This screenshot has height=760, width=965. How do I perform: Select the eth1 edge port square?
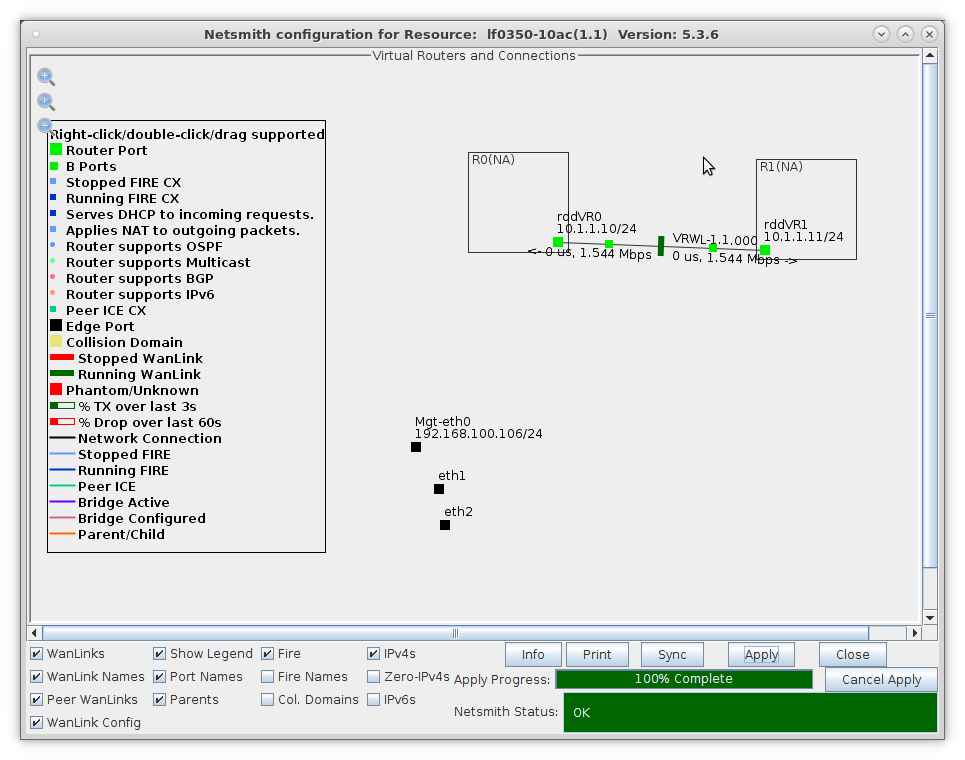(439, 489)
